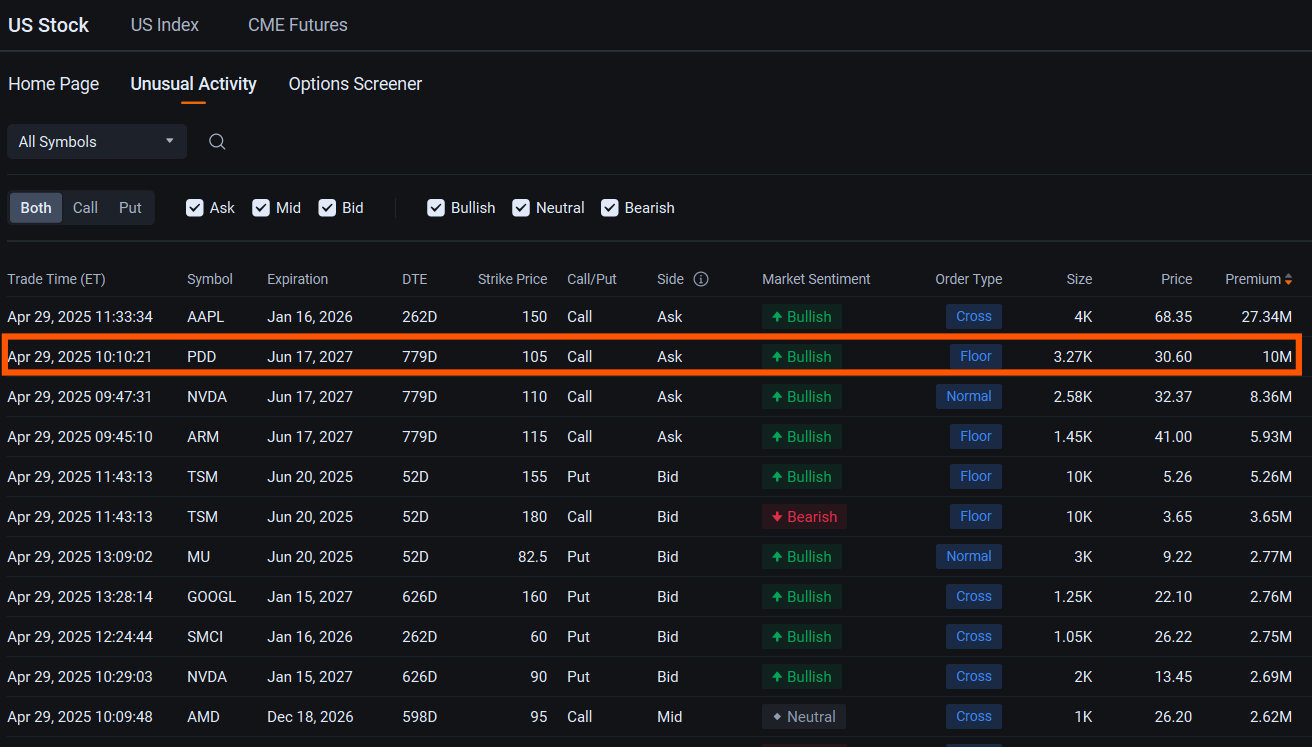Click the Symbol column header
The image size is (1312, 747).
click(x=210, y=279)
